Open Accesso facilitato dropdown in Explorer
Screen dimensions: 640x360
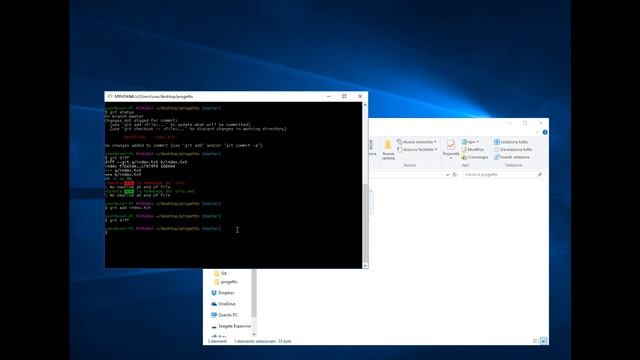point(417,149)
